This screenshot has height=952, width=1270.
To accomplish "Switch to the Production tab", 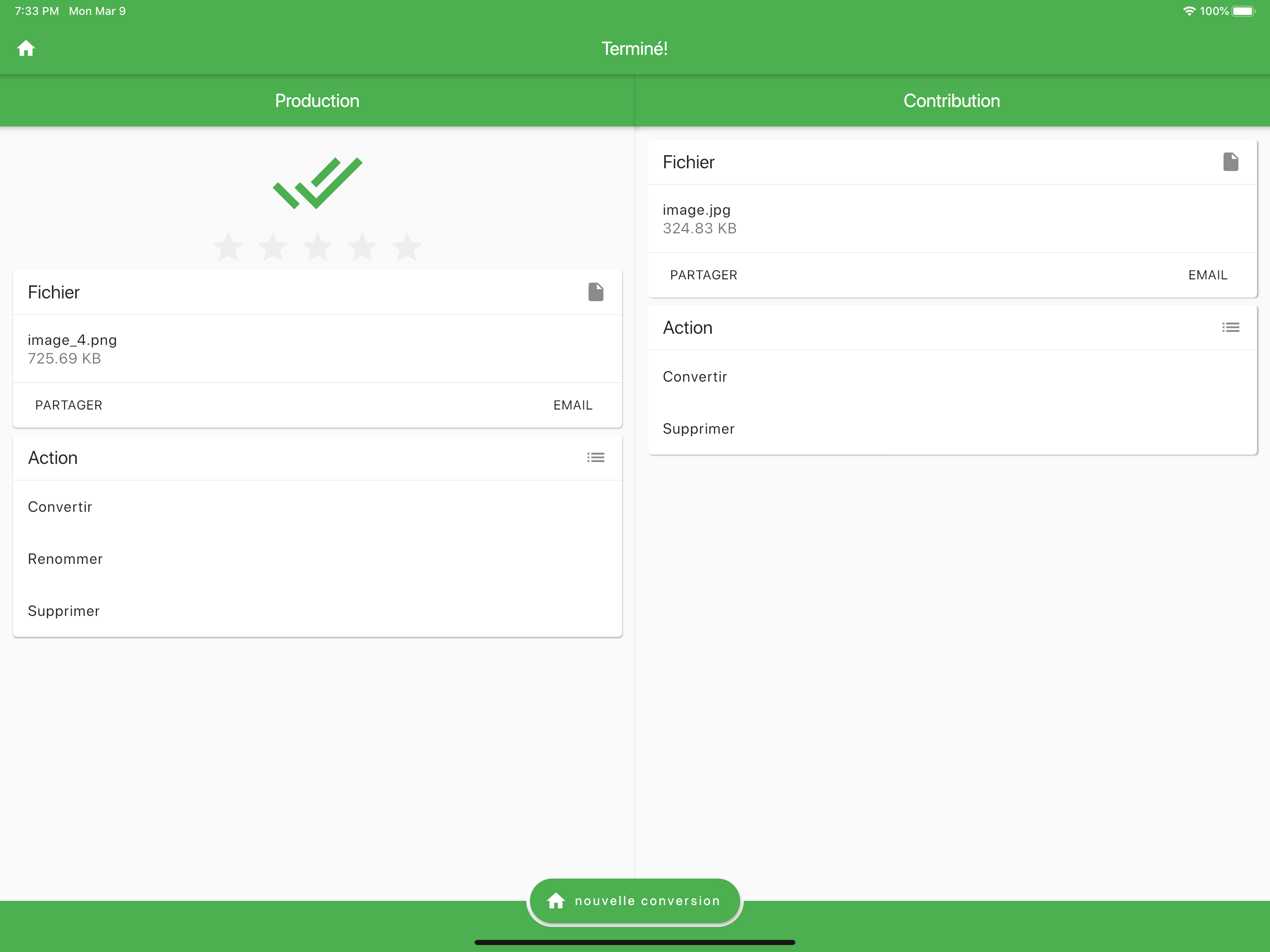I will (x=317, y=100).
